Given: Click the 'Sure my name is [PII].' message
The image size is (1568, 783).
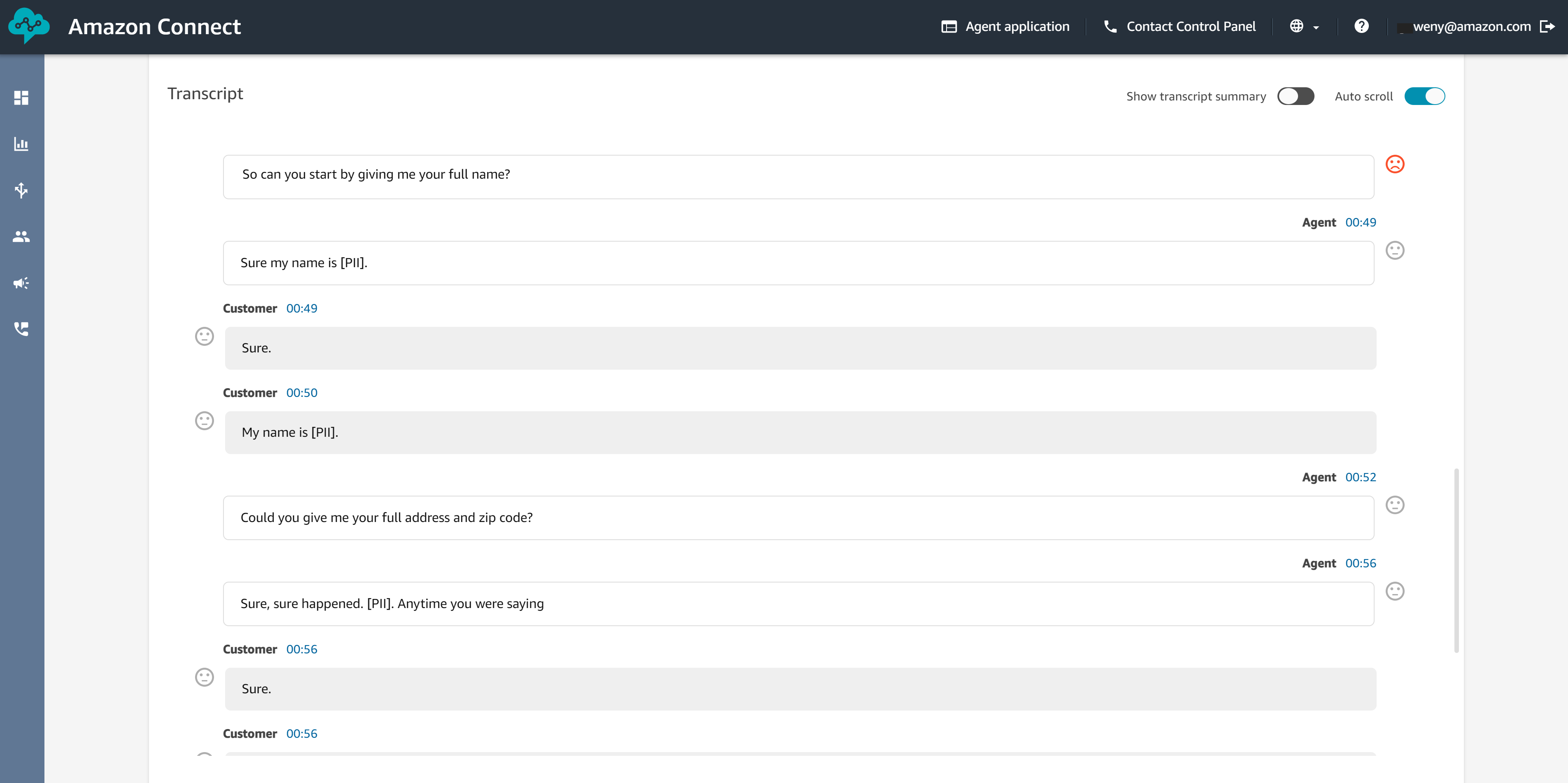Looking at the screenshot, I should tap(798, 263).
